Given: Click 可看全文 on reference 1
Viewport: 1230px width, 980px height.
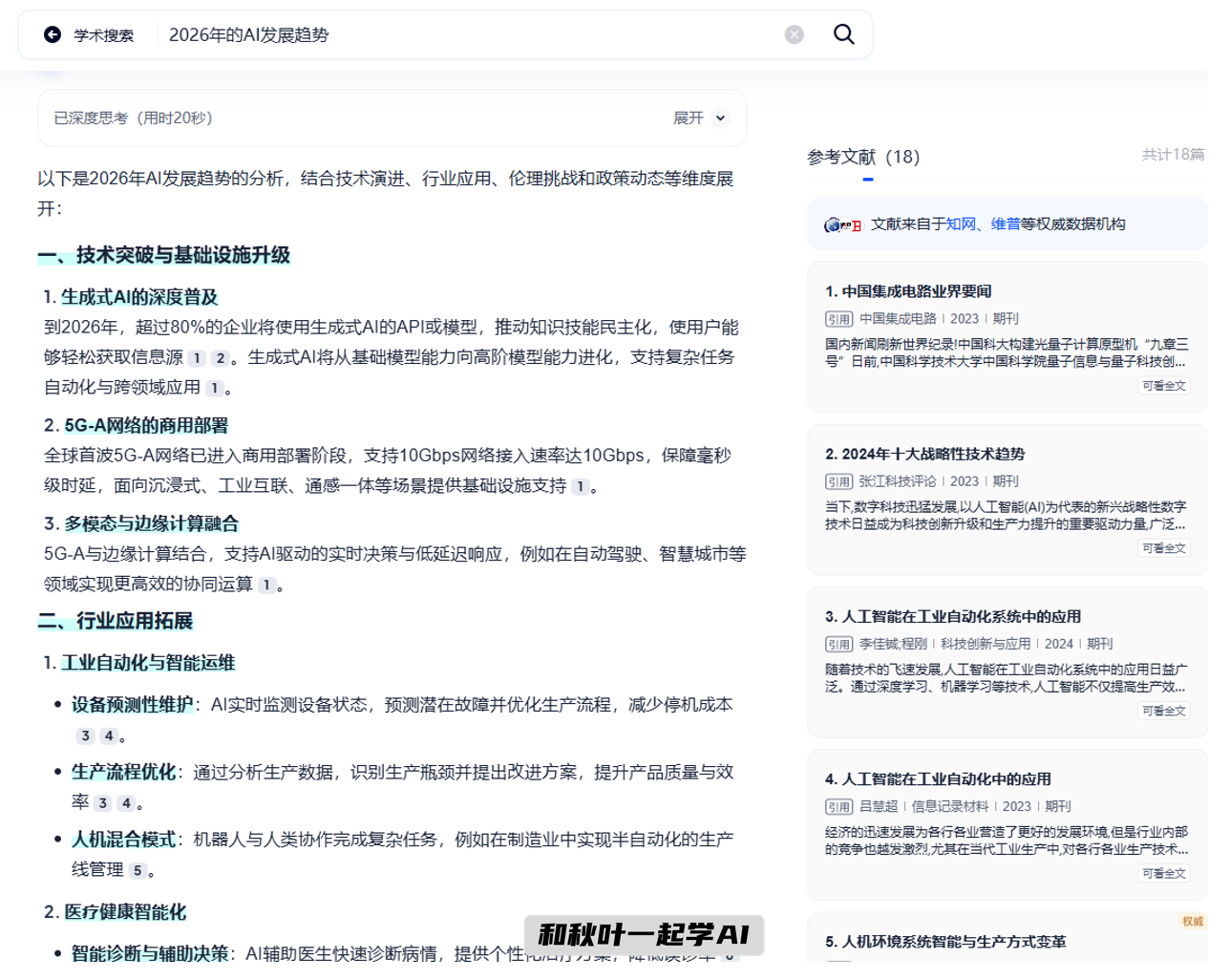Looking at the screenshot, I should (1164, 385).
